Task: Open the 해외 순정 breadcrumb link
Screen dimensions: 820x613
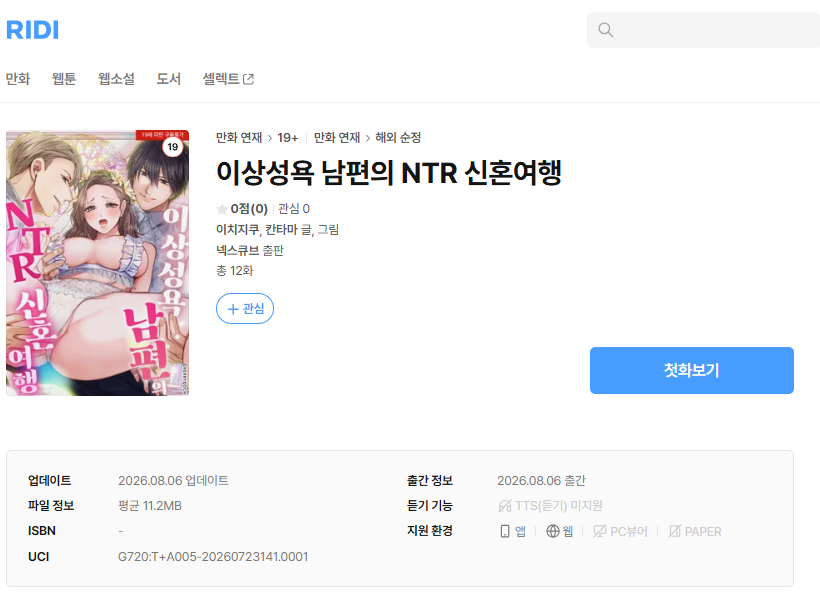Action: point(398,138)
